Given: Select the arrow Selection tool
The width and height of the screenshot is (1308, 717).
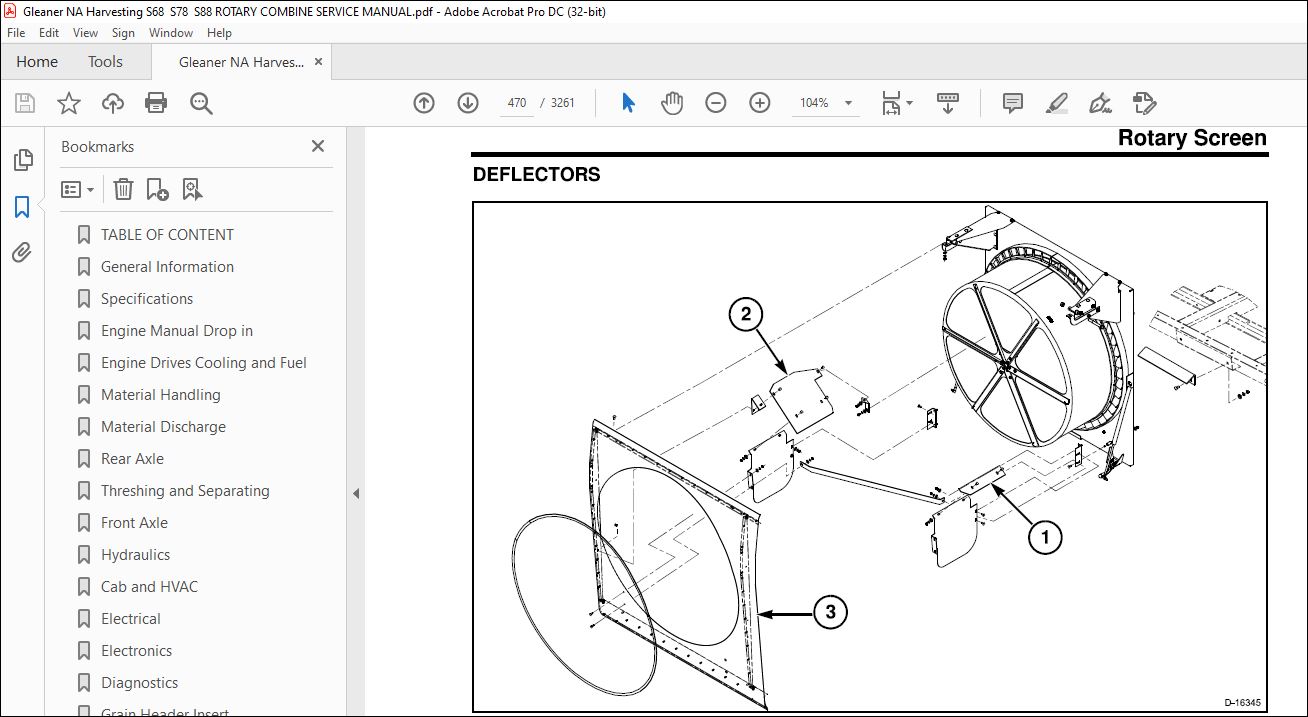Looking at the screenshot, I should 628,103.
